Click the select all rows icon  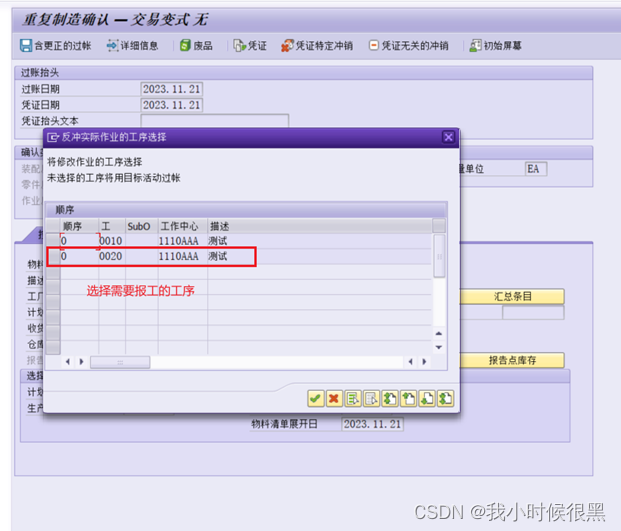pyautogui.click(x=353, y=398)
